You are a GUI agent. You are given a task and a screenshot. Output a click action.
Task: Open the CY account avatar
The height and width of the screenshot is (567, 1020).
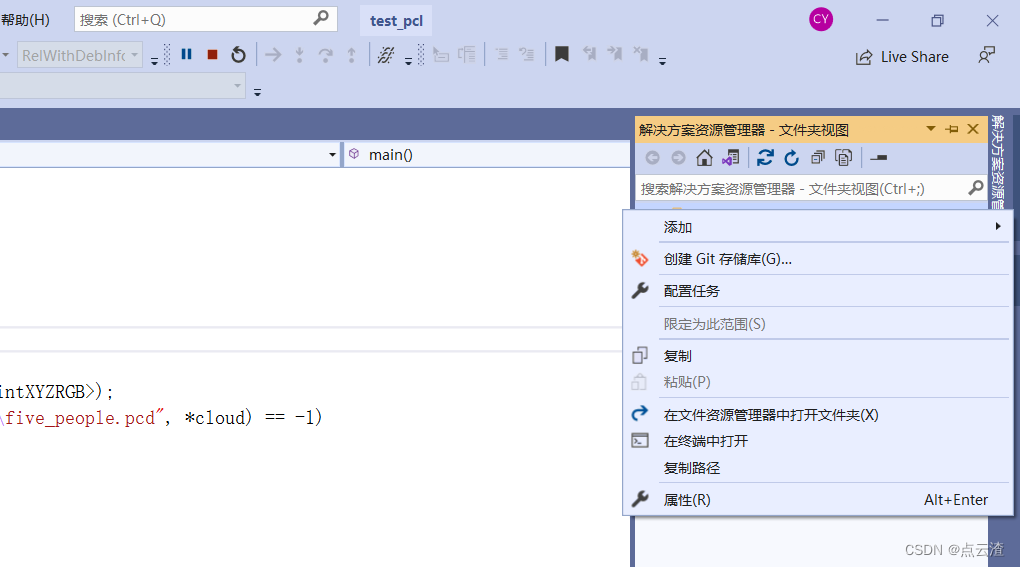(821, 20)
